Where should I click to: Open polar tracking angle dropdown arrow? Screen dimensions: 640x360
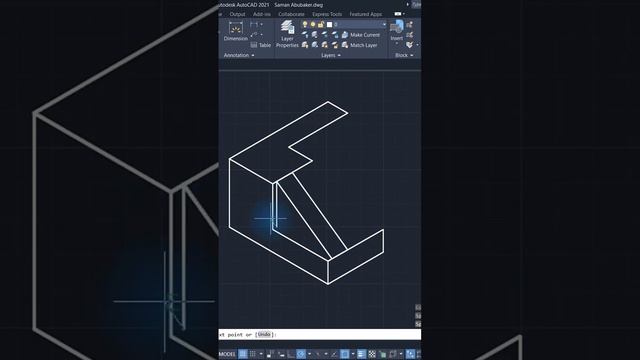tap(309, 354)
